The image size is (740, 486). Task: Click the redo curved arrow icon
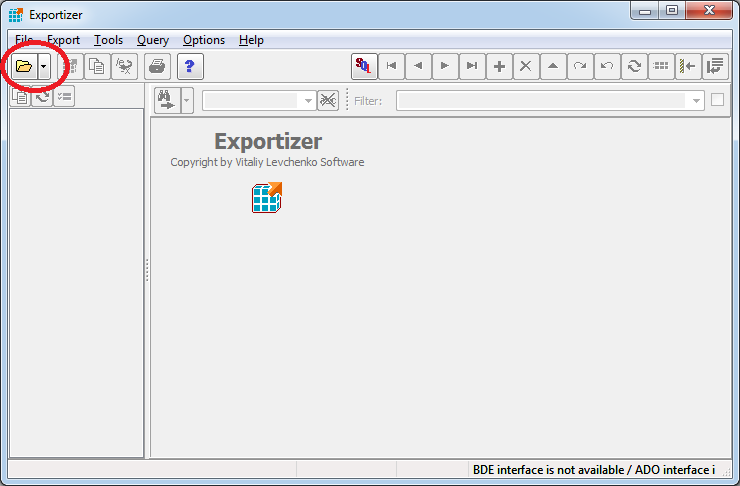(x=580, y=67)
